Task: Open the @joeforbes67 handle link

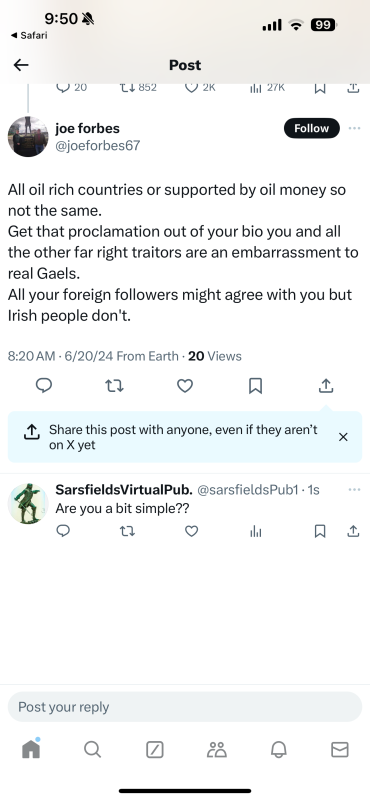Action: click(x=97, y=145)
